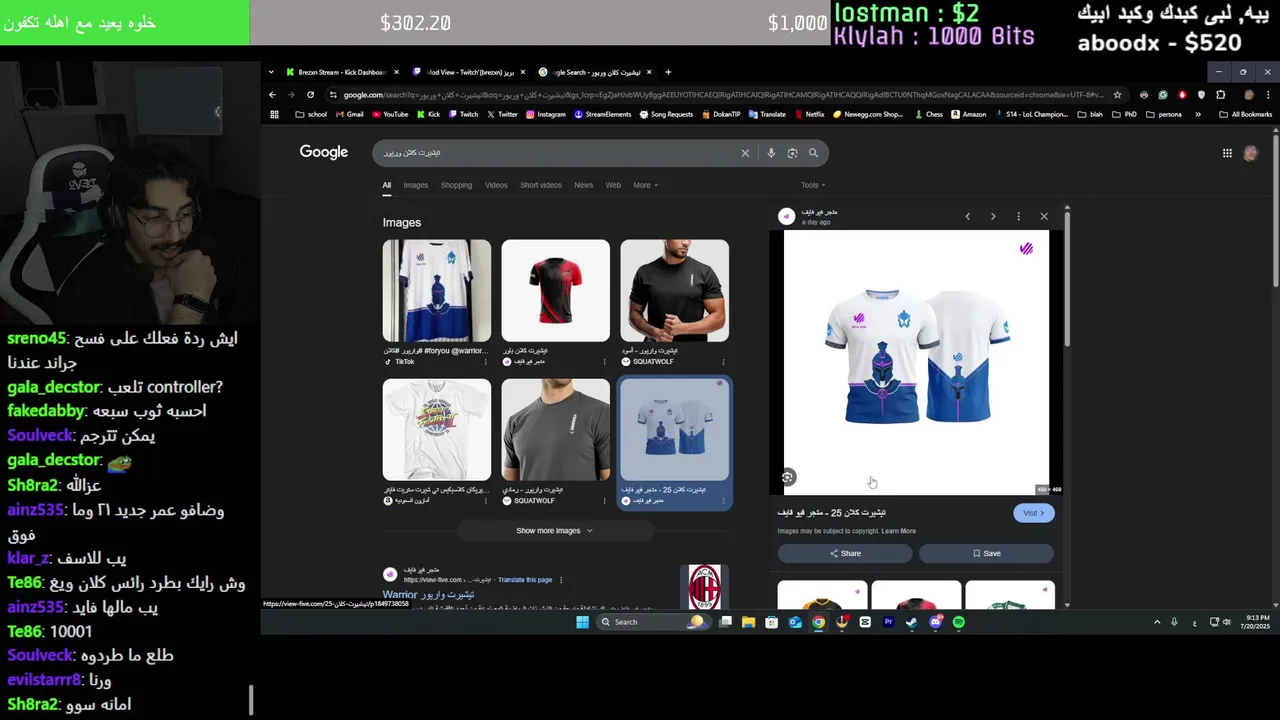Open the Chess bookmark
The height and width of the screenshot is (720, 1280).
tap(929, 114)
